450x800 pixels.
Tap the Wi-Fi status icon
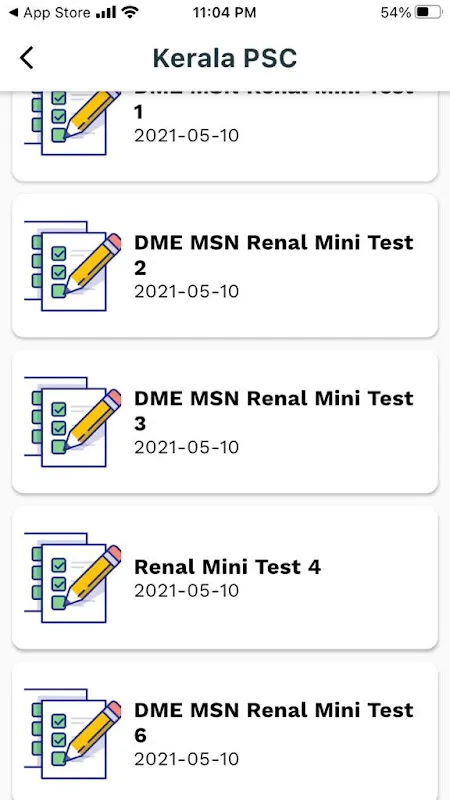point(131,13)
